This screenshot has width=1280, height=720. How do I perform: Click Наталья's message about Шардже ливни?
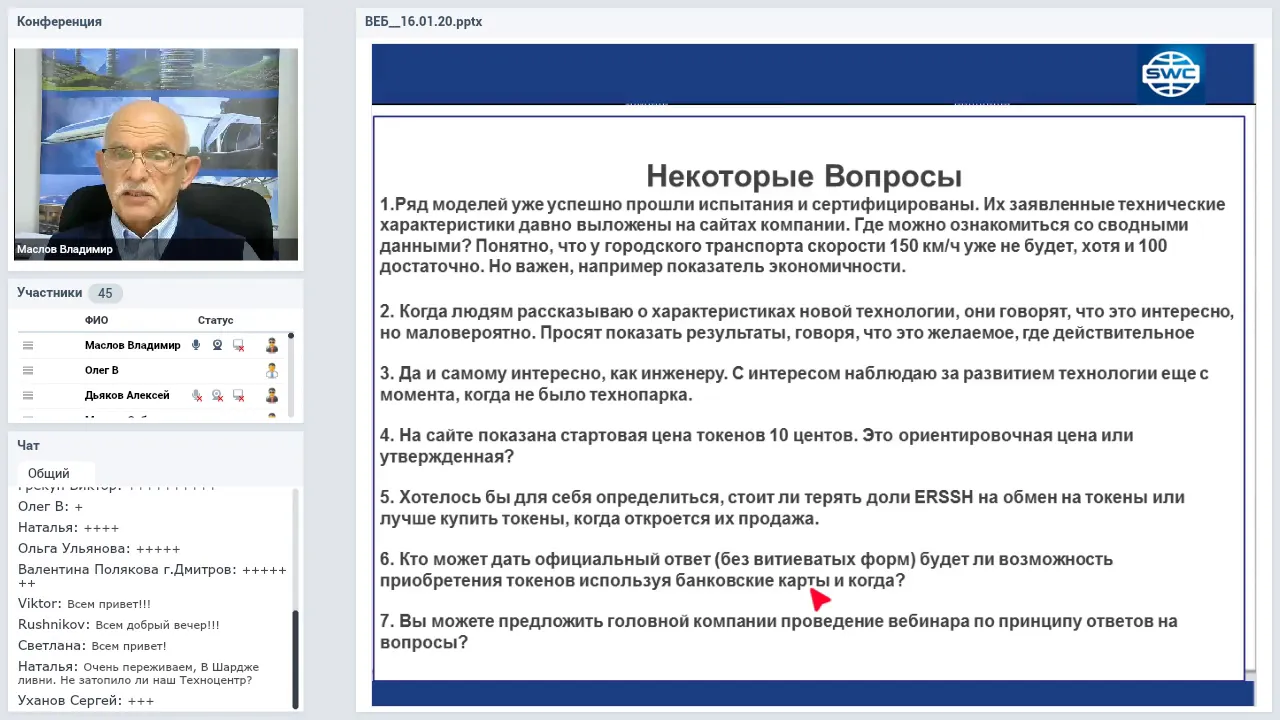[x=138, y=673]
